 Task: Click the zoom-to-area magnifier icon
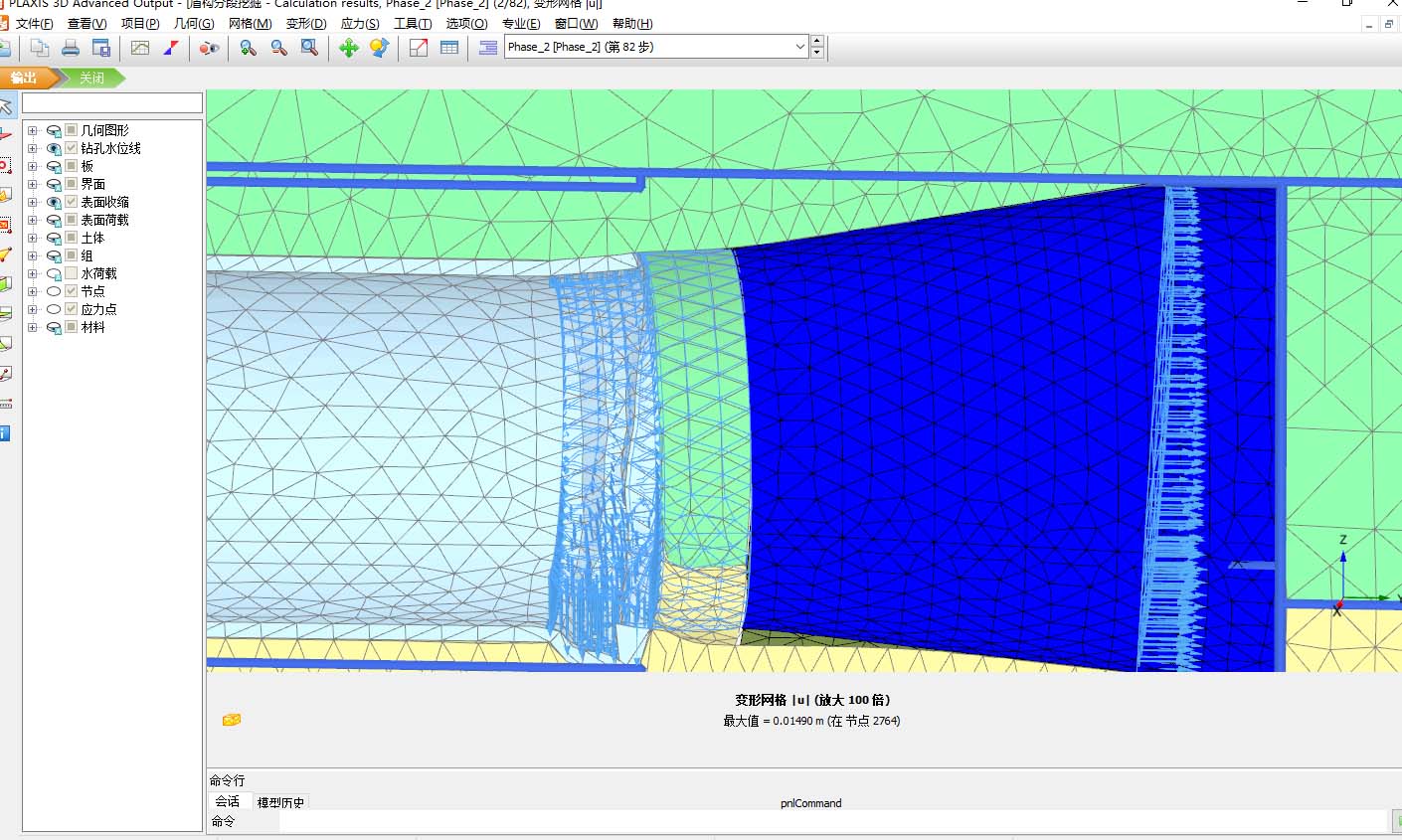310,48
